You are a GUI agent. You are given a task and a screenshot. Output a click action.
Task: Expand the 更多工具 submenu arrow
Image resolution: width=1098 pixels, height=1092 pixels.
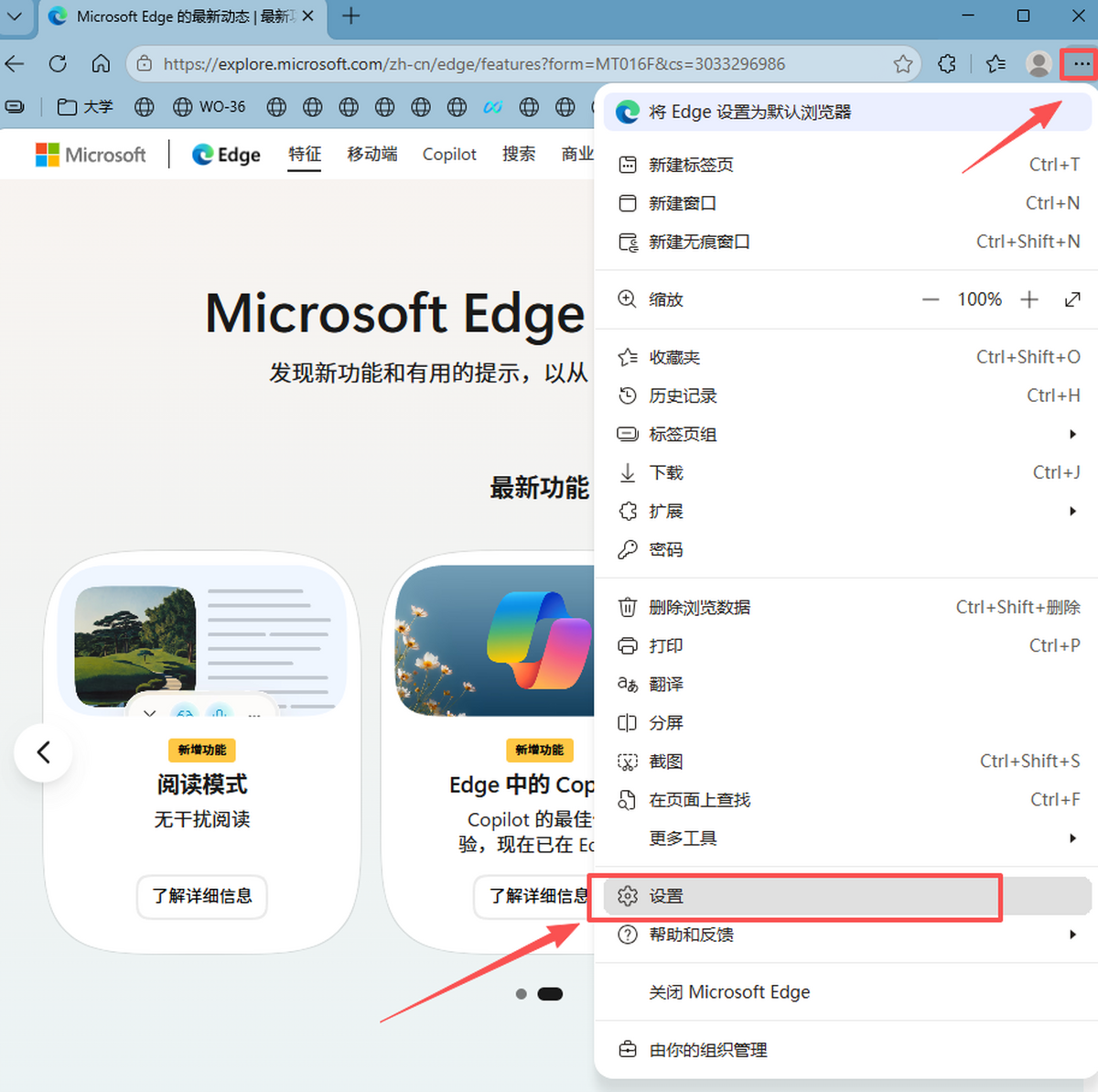tap(1072, 838)
